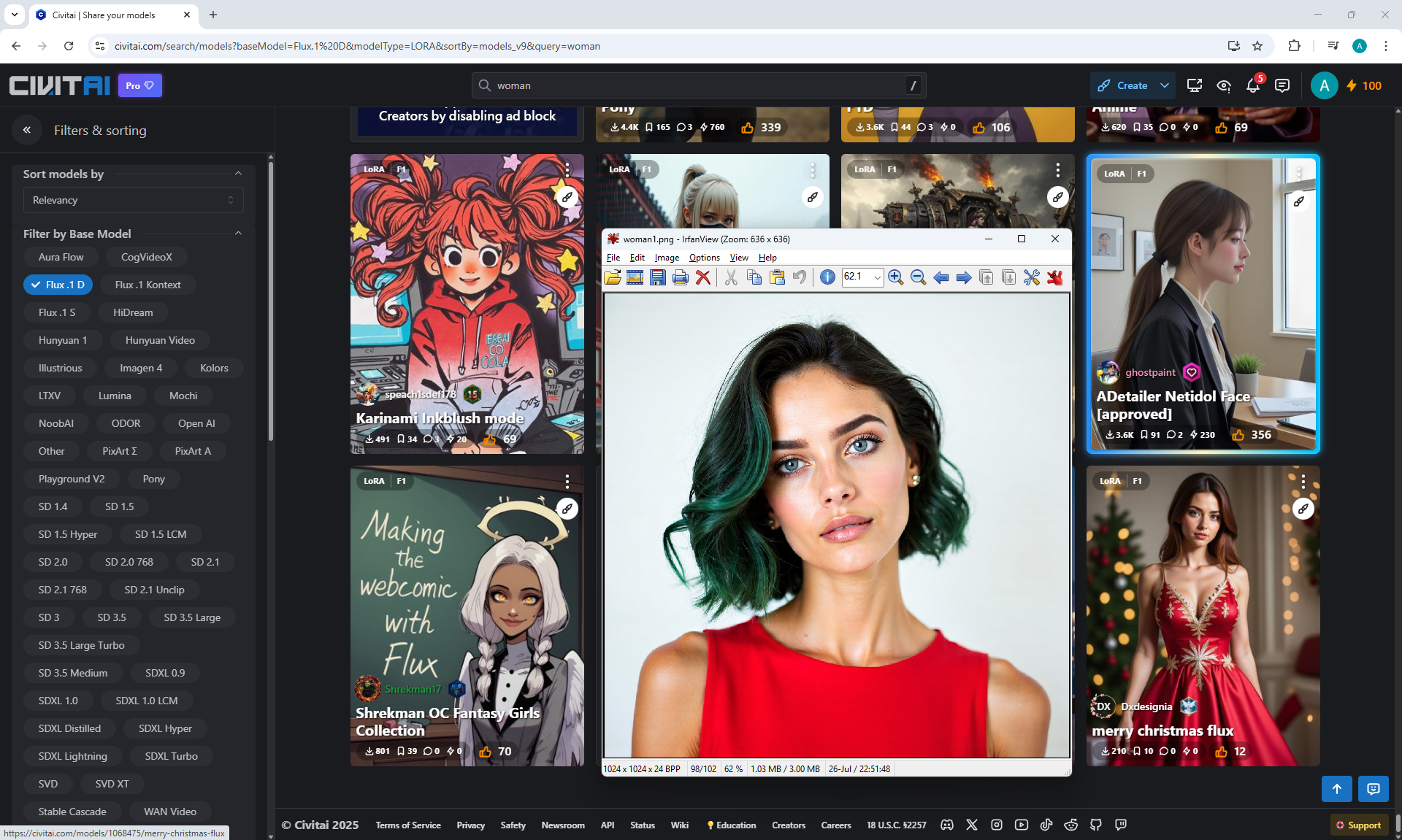
Task: Enable the Pony base model filter chip
Action: click(153, 479)
